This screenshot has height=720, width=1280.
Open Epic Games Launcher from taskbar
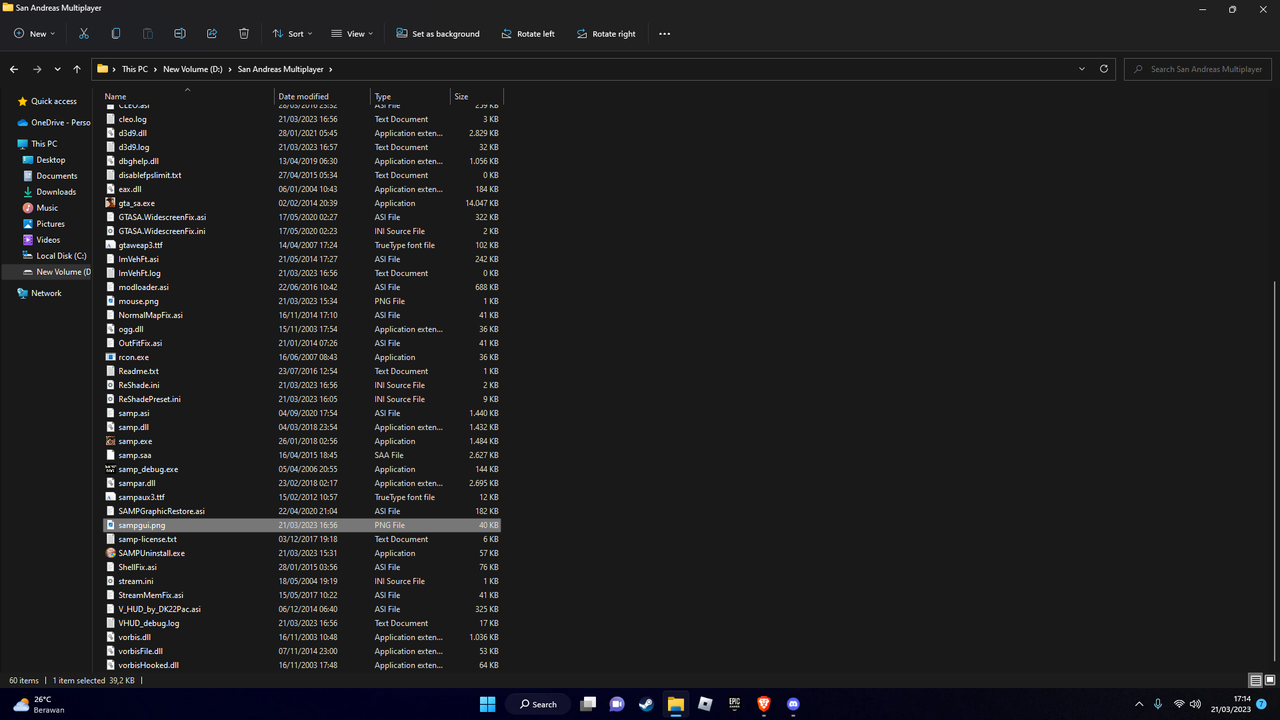(x=734, y=704)
